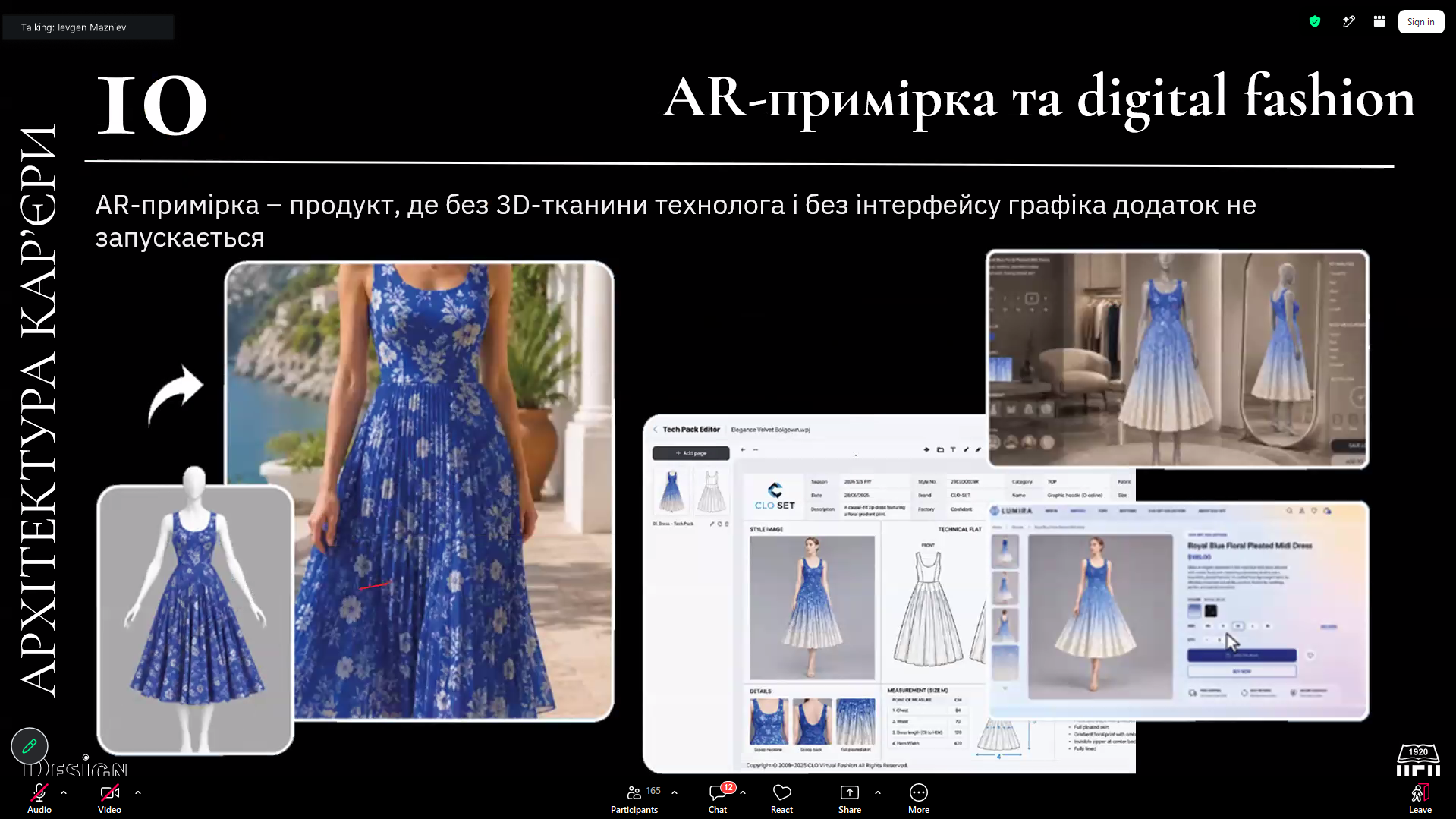Click the green pencil annotate button
1456x819 pixels.
pos(30,746)
